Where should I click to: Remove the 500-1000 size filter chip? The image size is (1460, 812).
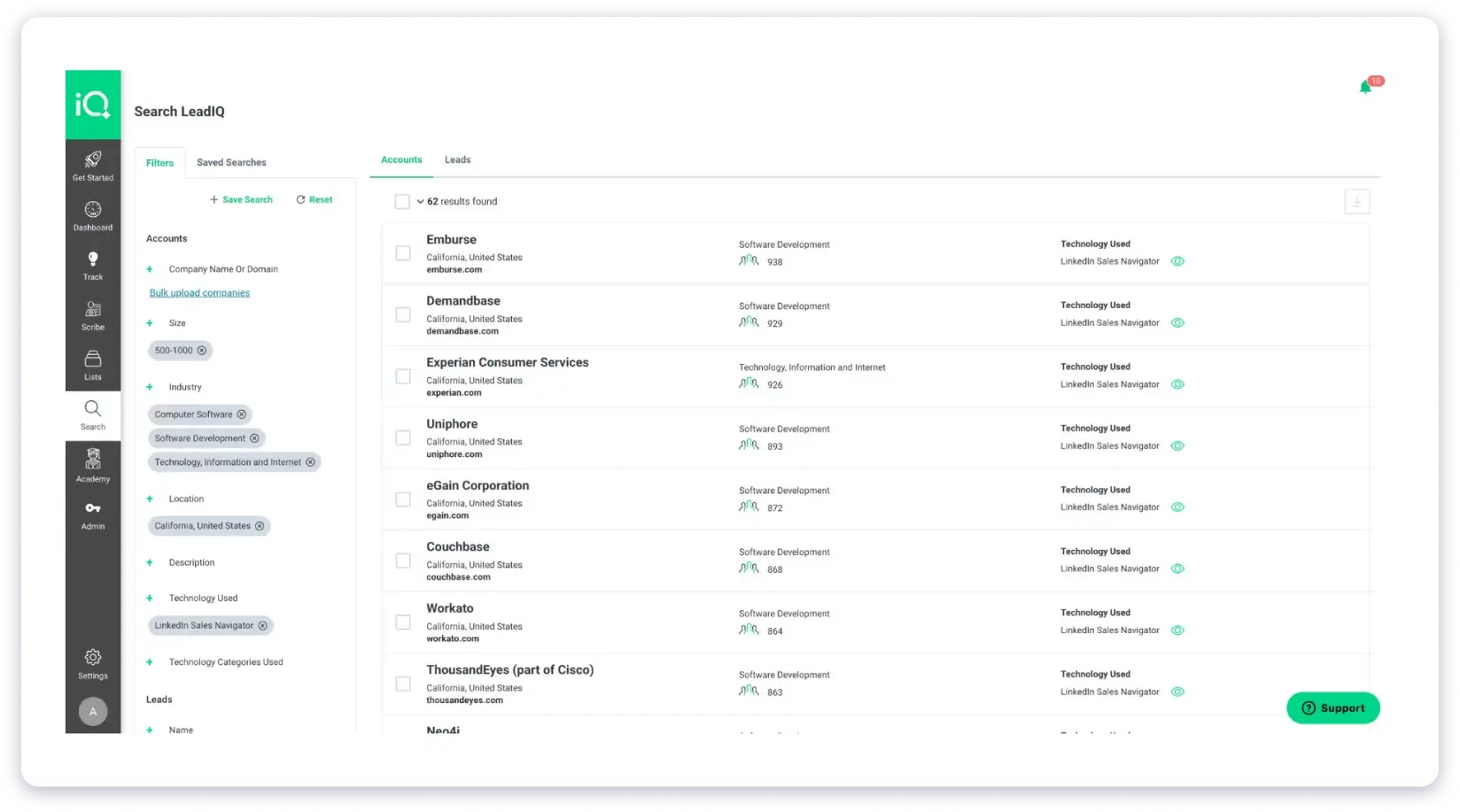pos(202,351)
